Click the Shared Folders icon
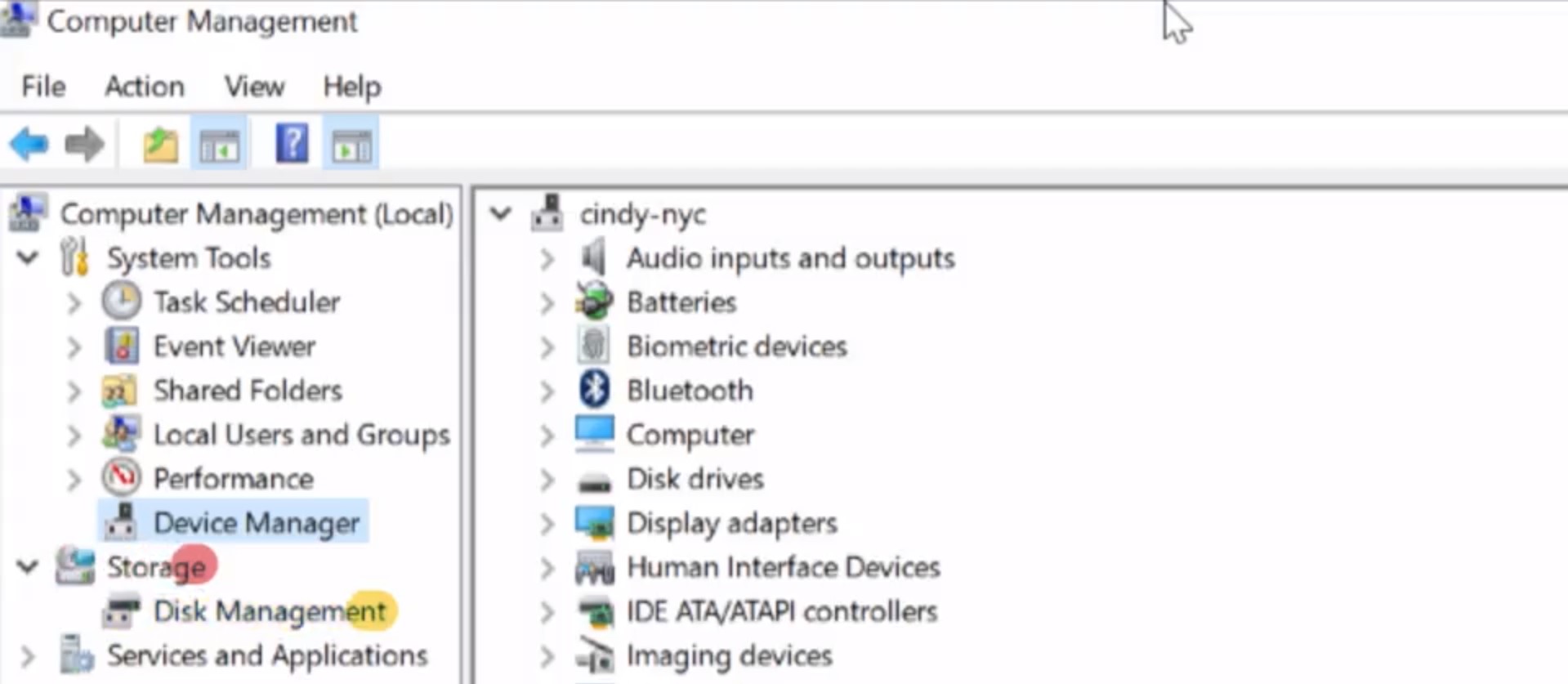This screenshot has height=684, width=1568. (x=119, y=391)
